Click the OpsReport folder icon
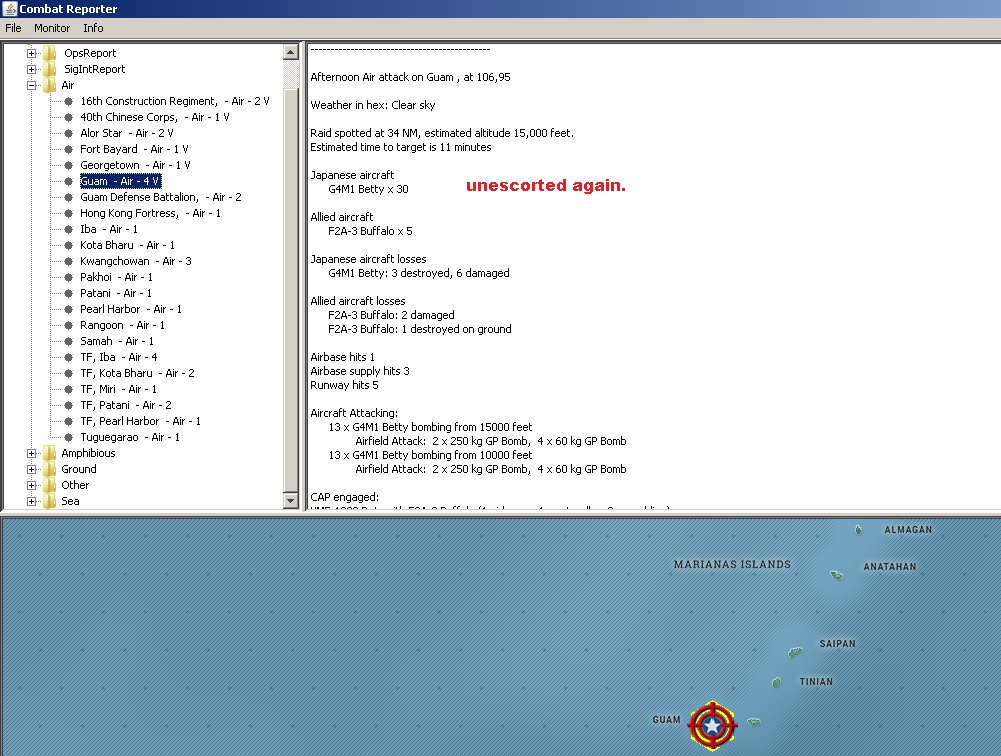Image resolution: width=1001 pixels, height=756 pixels. pyautogui.click(x=49, y=53)
